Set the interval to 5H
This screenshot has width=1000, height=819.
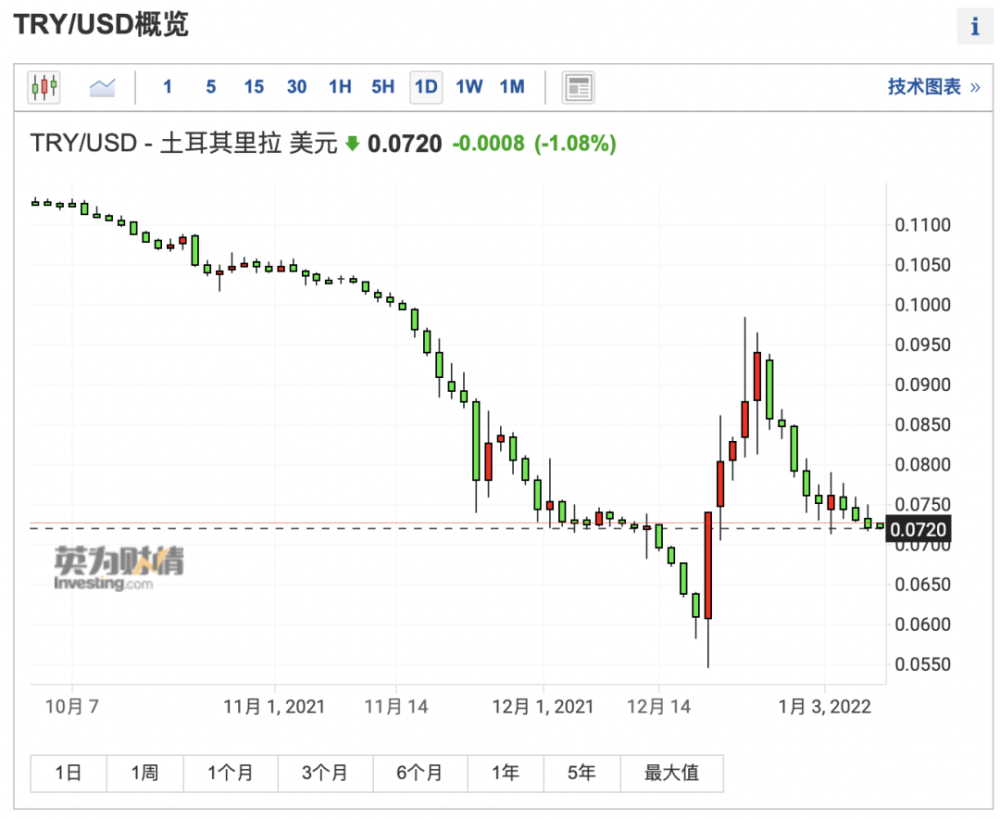[383, 87]
